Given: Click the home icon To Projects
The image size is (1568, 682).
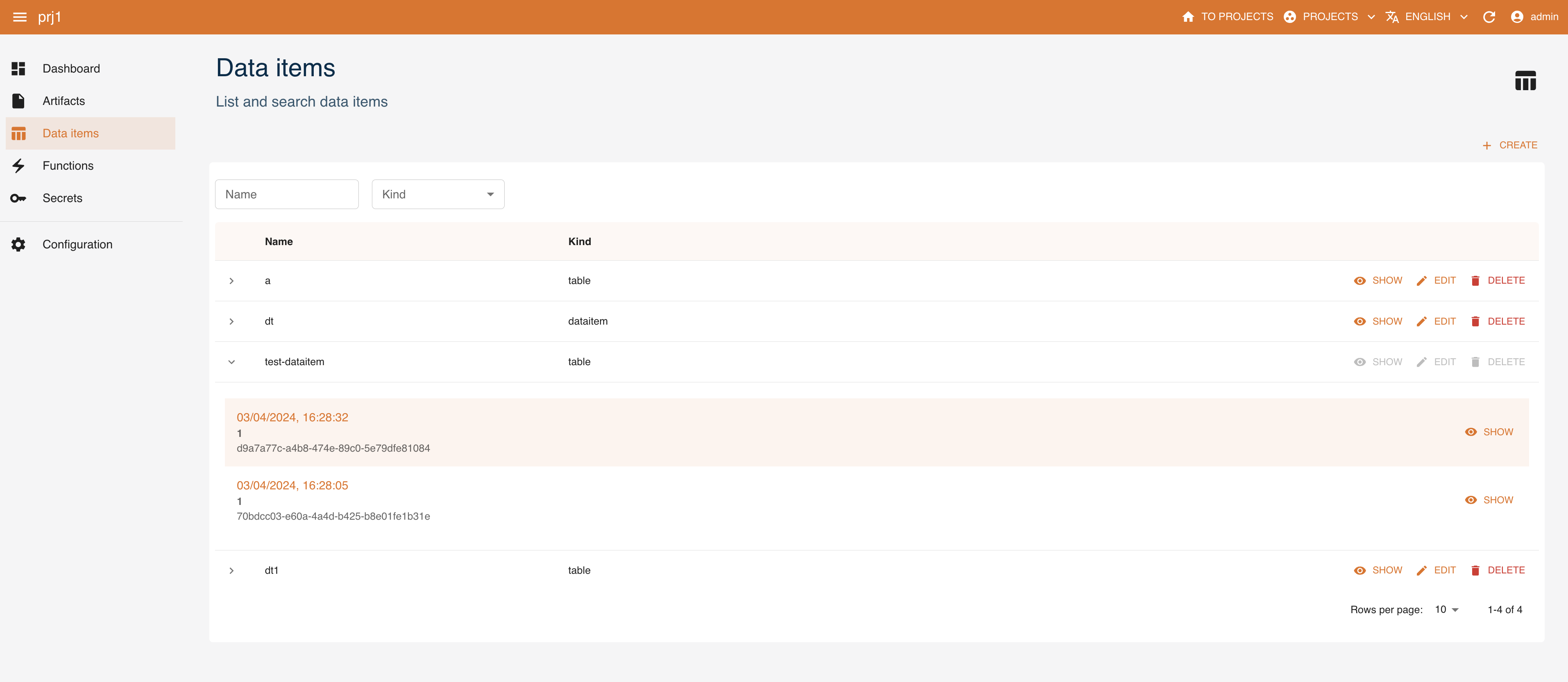Looking at the screenshot, I should (1187, 17).
